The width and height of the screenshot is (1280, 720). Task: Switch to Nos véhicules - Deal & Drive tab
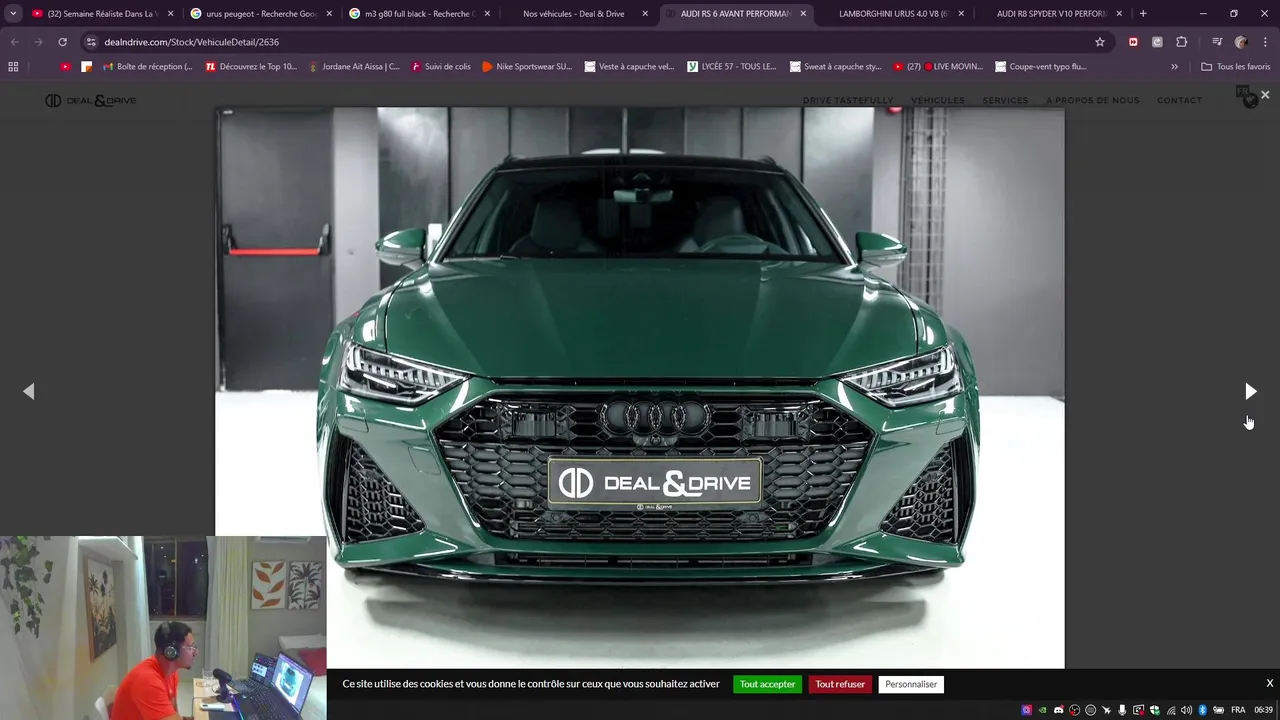[x=578, y=14]
